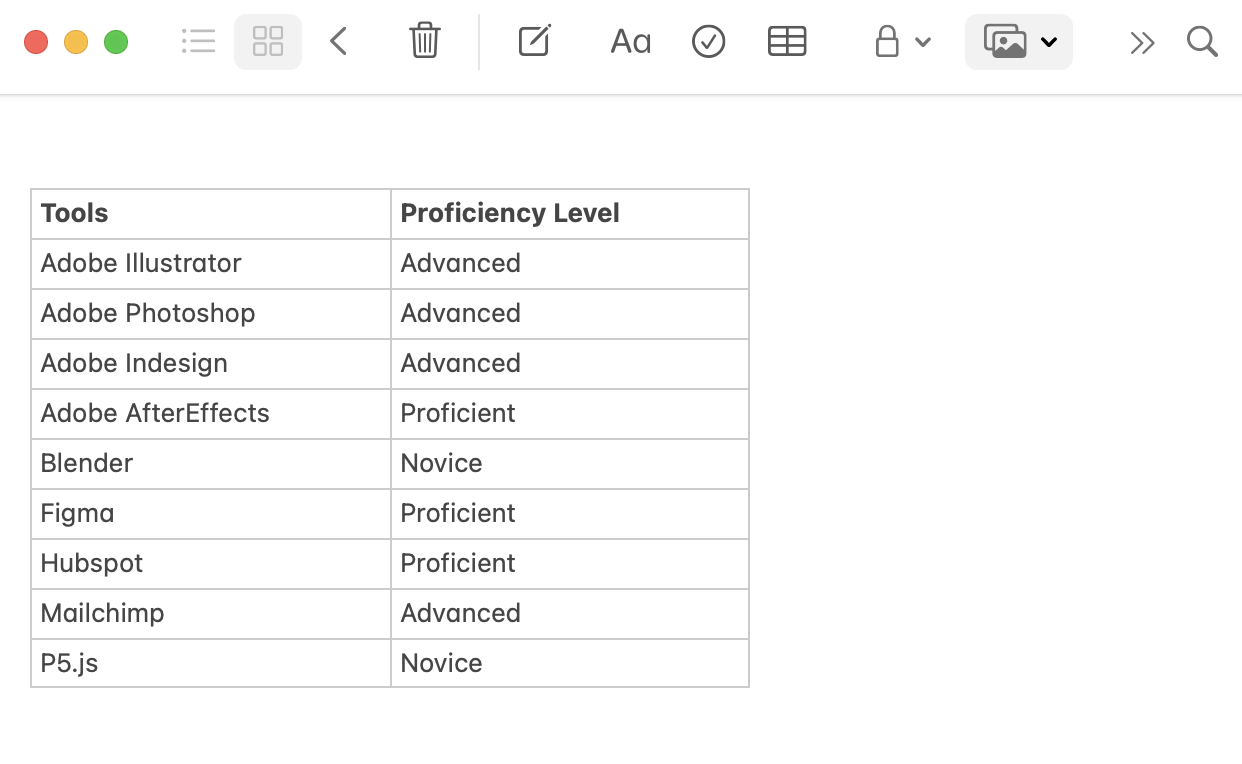This screenshot has width=1242, height=764.
Task: Add a checklist to the note
Action: point(708,42)
